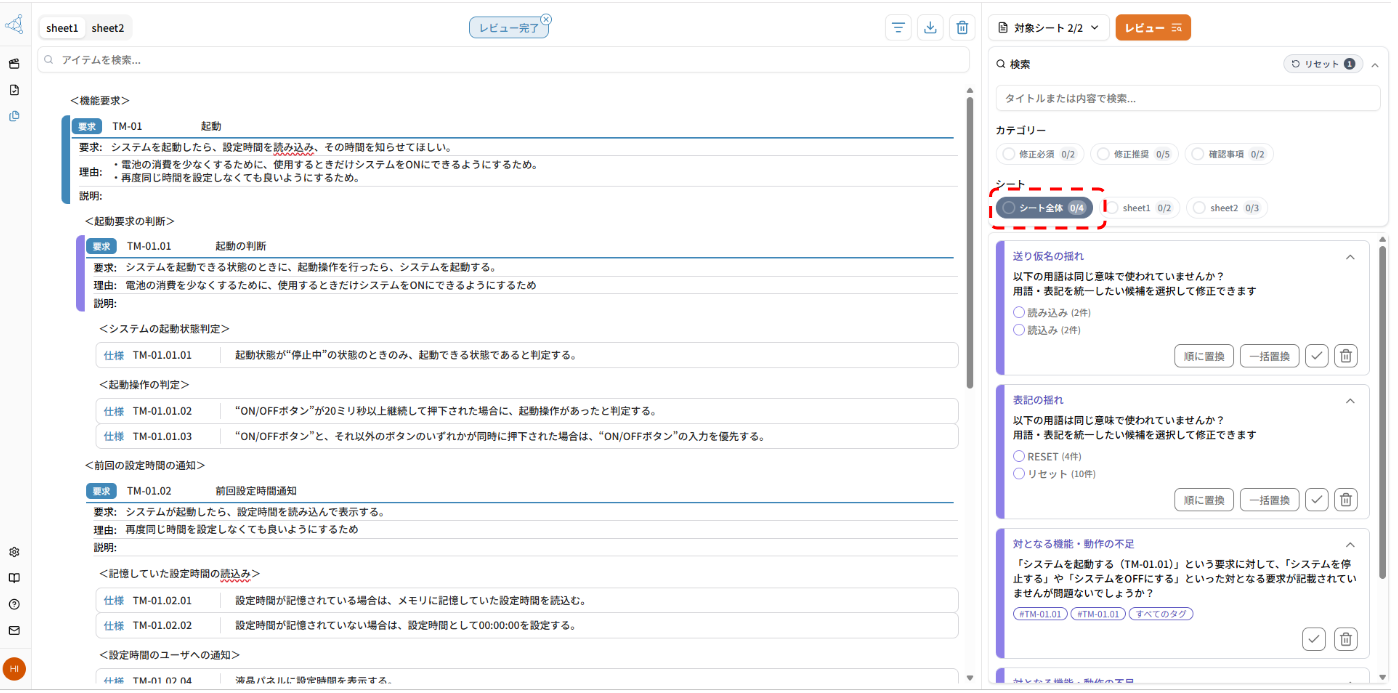1398x693 pixels.
Task: Click the help question-mark icon in the sidebar
Action: pos(14,603)
